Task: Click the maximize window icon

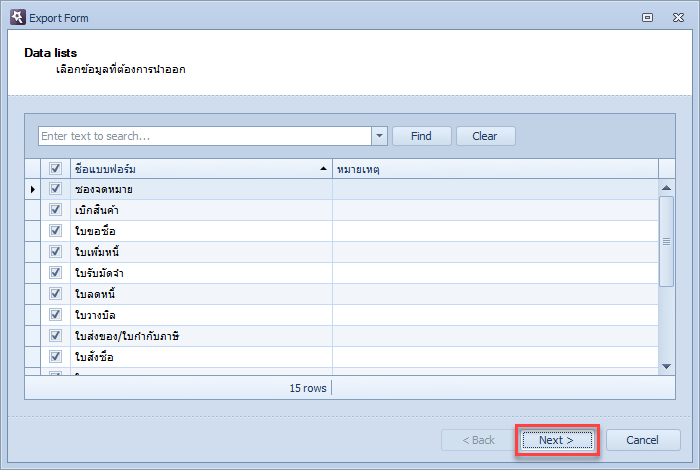Action: 647,17
